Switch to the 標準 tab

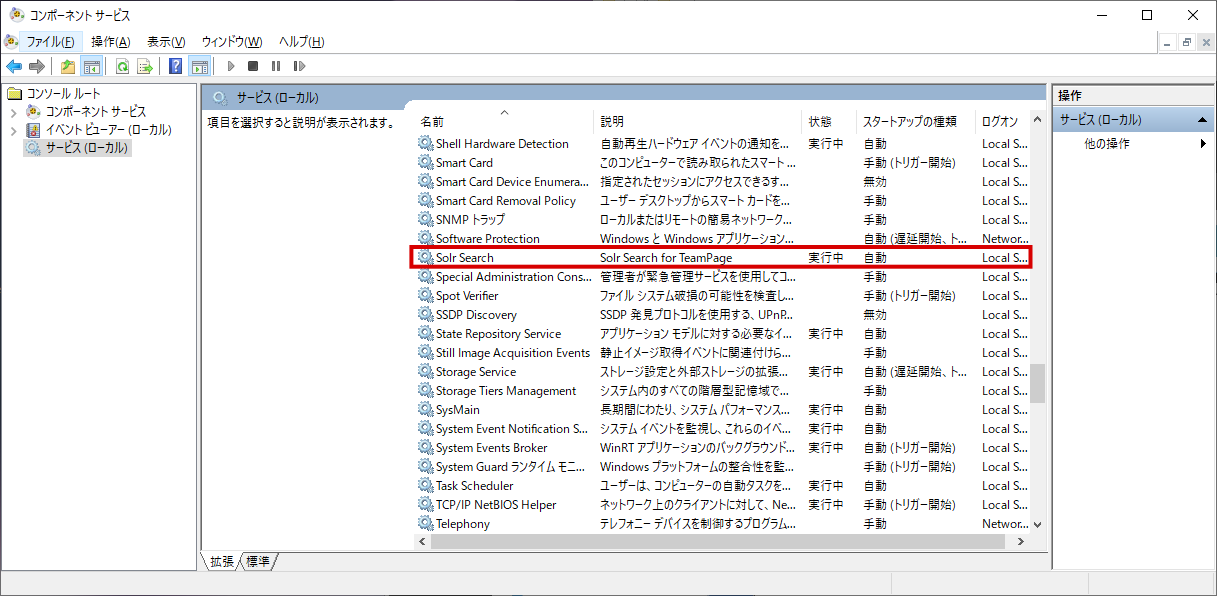[x=258, y=561]
